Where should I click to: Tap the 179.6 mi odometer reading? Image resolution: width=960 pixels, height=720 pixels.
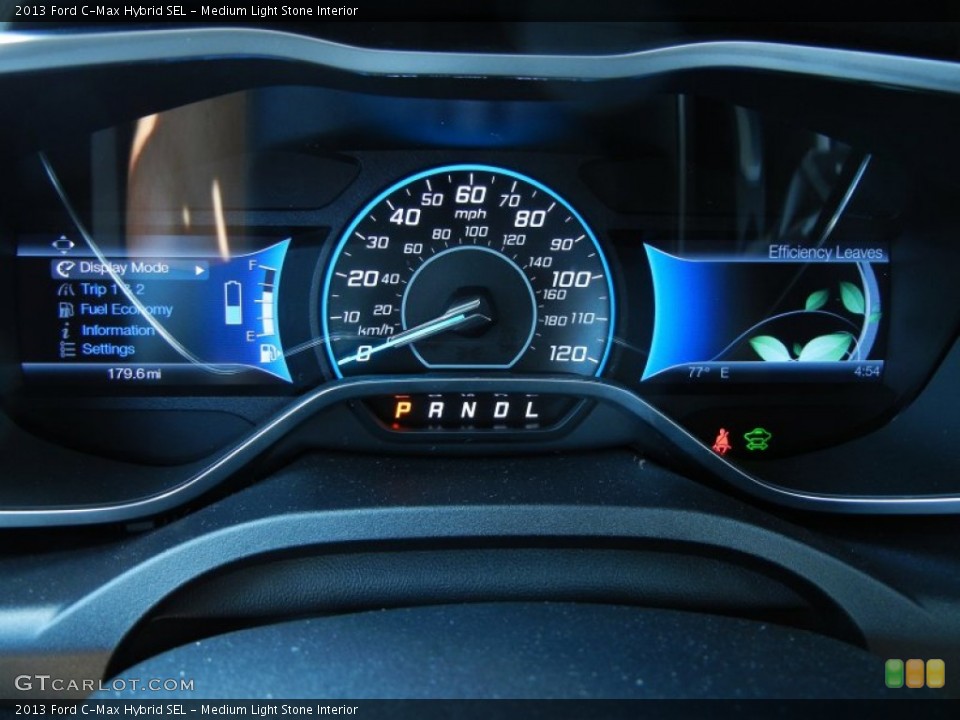[x=134, y=373]
